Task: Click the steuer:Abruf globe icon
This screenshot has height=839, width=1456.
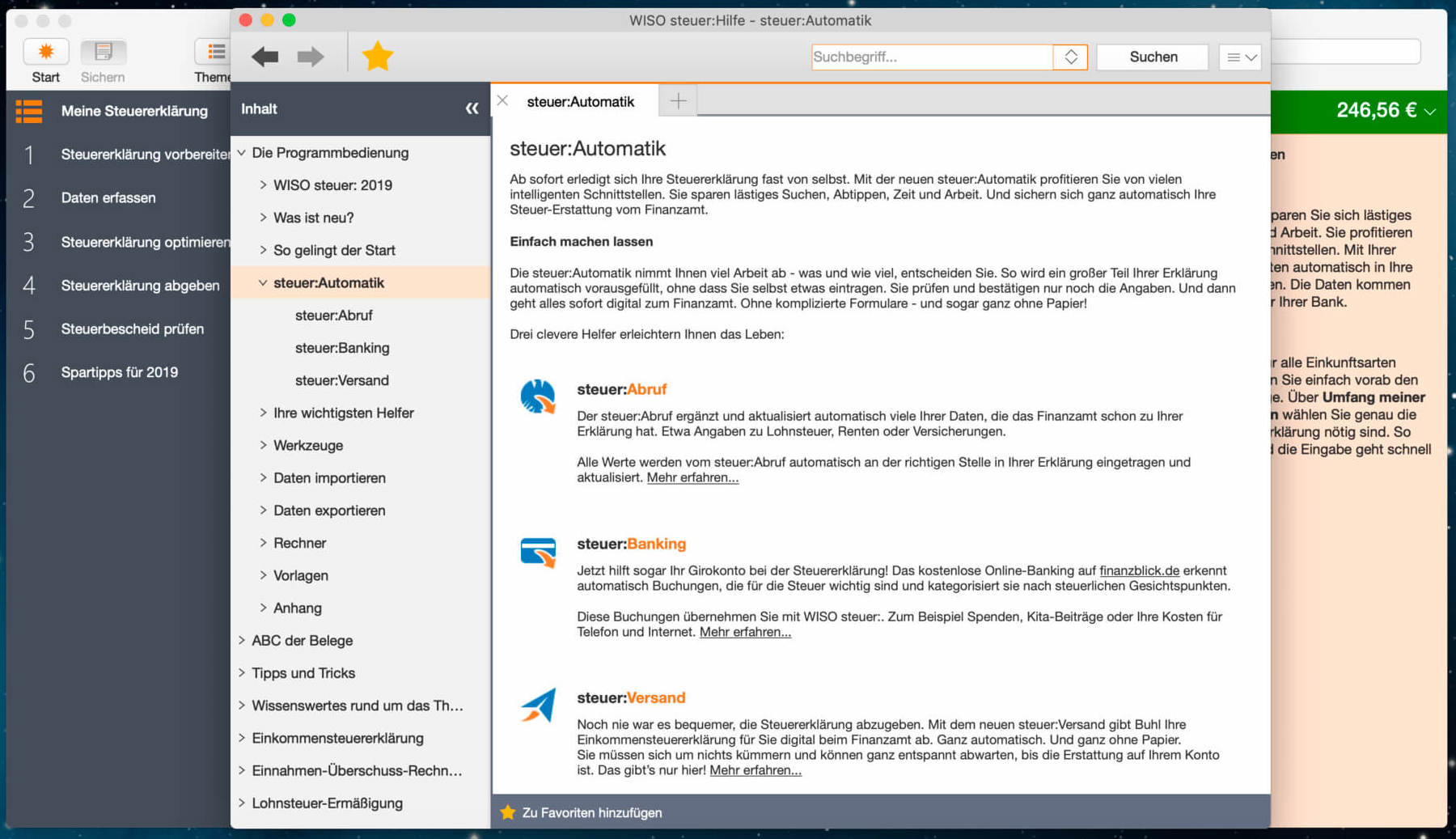Action: pyautogui.click(x=538, y=397)
